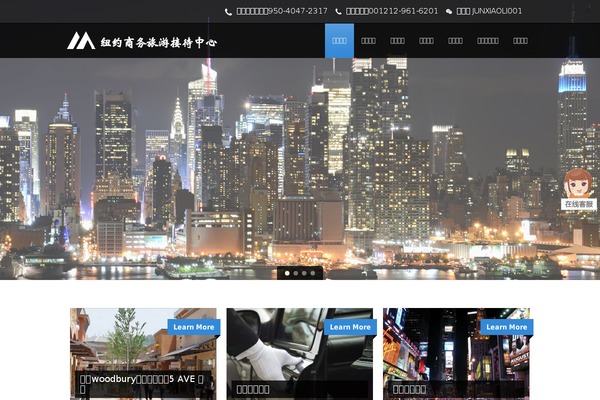Viewport: 600px width, 400px height.
Task: Click the cartoon girl customer service avatar
Action: pyautogui.click(x=578, y=183)
